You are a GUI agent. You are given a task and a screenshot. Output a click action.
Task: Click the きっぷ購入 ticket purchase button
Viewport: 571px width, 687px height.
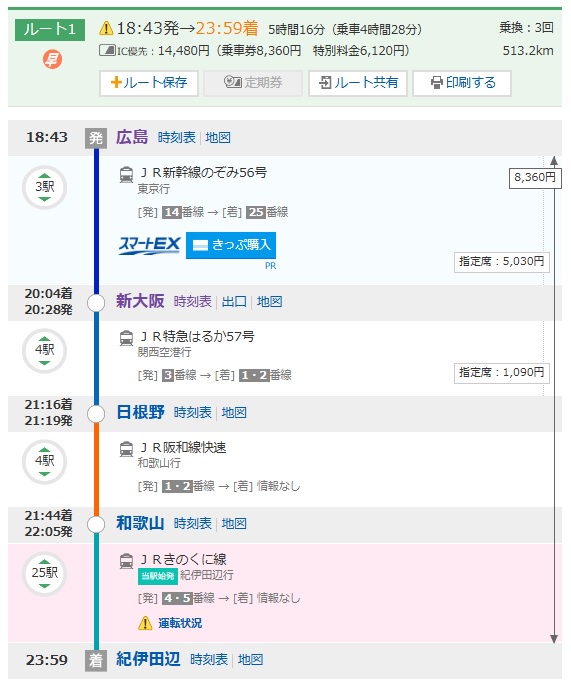coord(231,245)
